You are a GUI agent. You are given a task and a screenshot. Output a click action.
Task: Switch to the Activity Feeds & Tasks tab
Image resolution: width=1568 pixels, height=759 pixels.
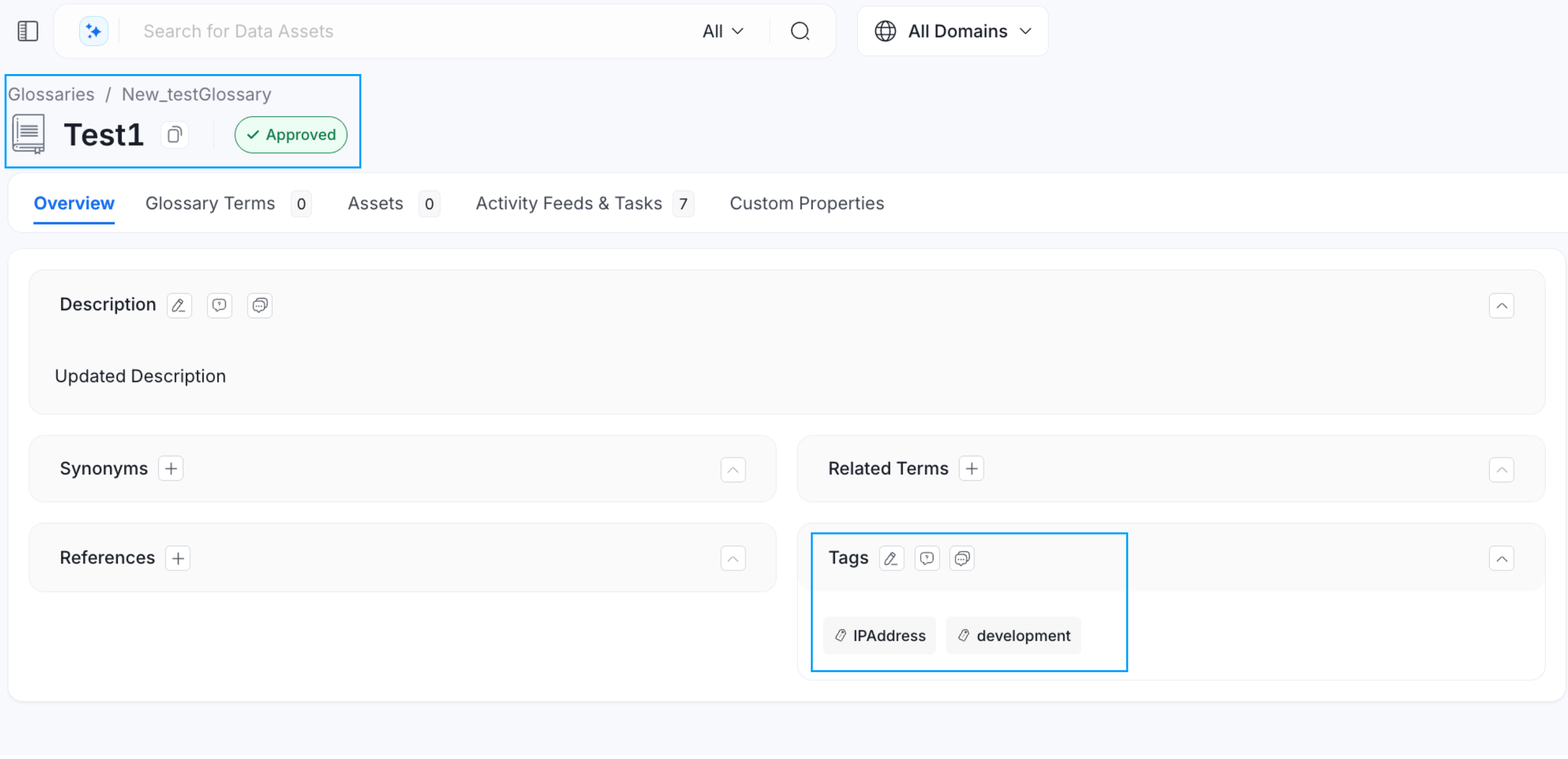(568, 204)
